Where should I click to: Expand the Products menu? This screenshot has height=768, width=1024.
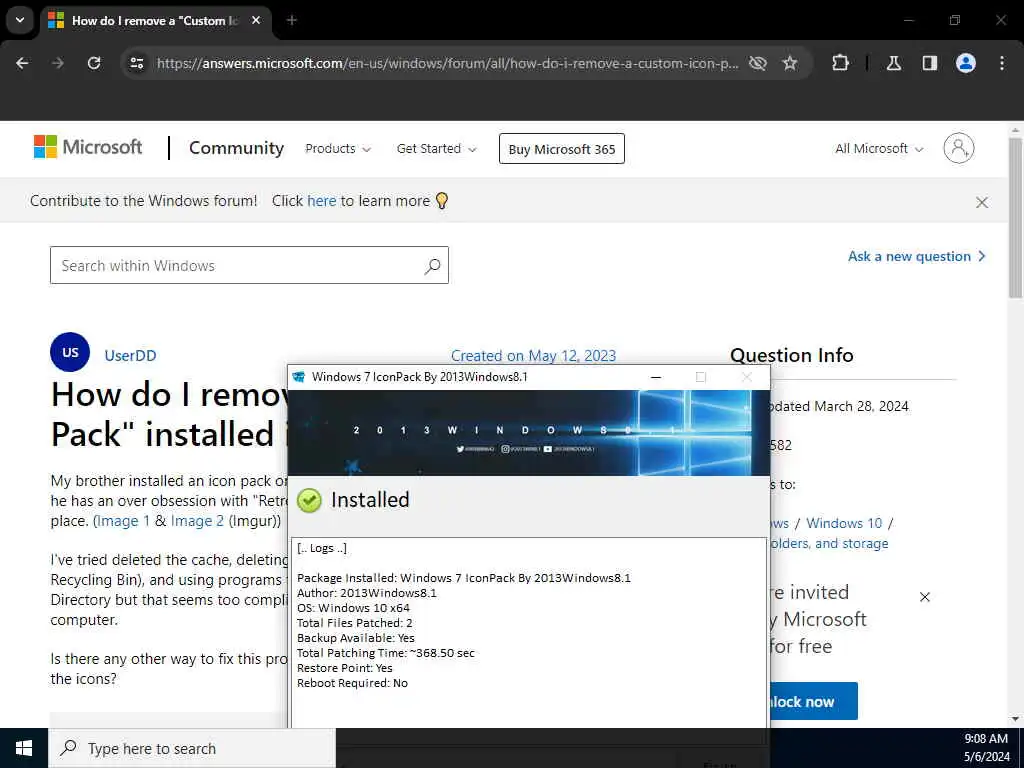[x=338, y=149]
